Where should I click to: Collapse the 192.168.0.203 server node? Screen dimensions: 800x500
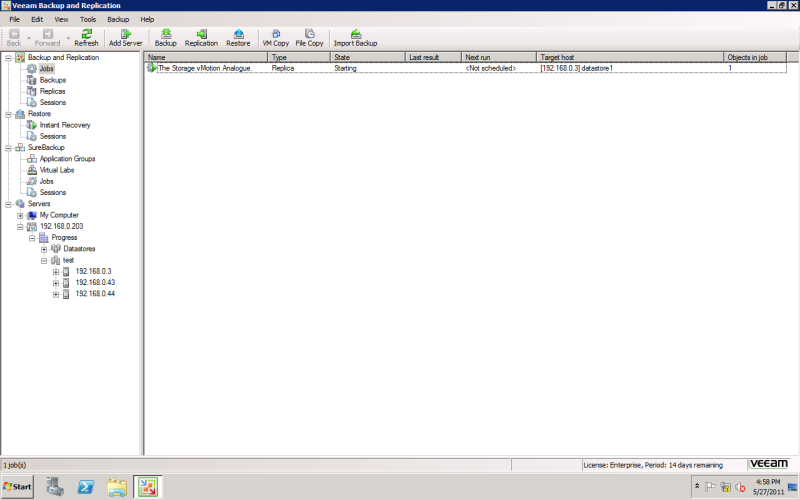[20, 227]
